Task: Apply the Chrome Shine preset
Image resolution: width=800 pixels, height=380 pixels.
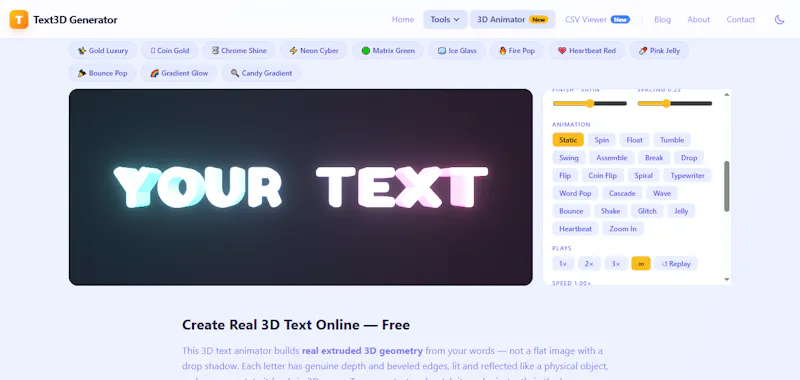Action: 239,50
